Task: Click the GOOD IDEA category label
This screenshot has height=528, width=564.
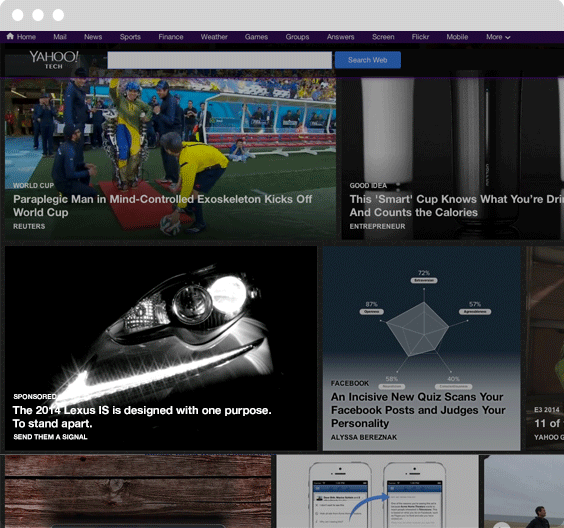Action: click(x=368, y=186)
